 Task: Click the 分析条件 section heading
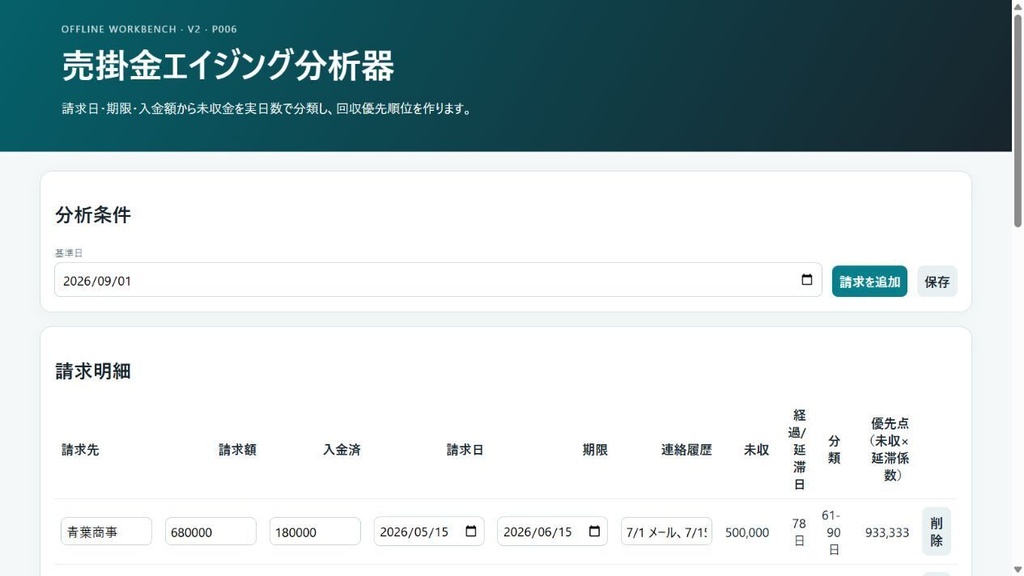pyautogui.click(x=93, y=215)
